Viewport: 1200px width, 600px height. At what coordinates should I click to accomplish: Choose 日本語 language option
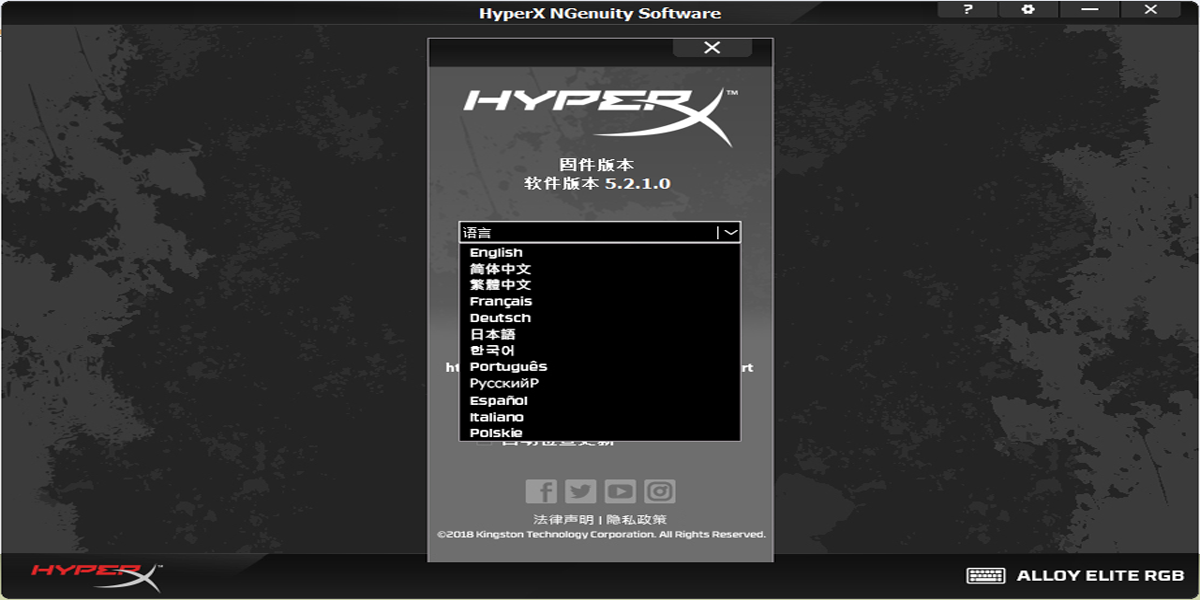tap(600, 334)
